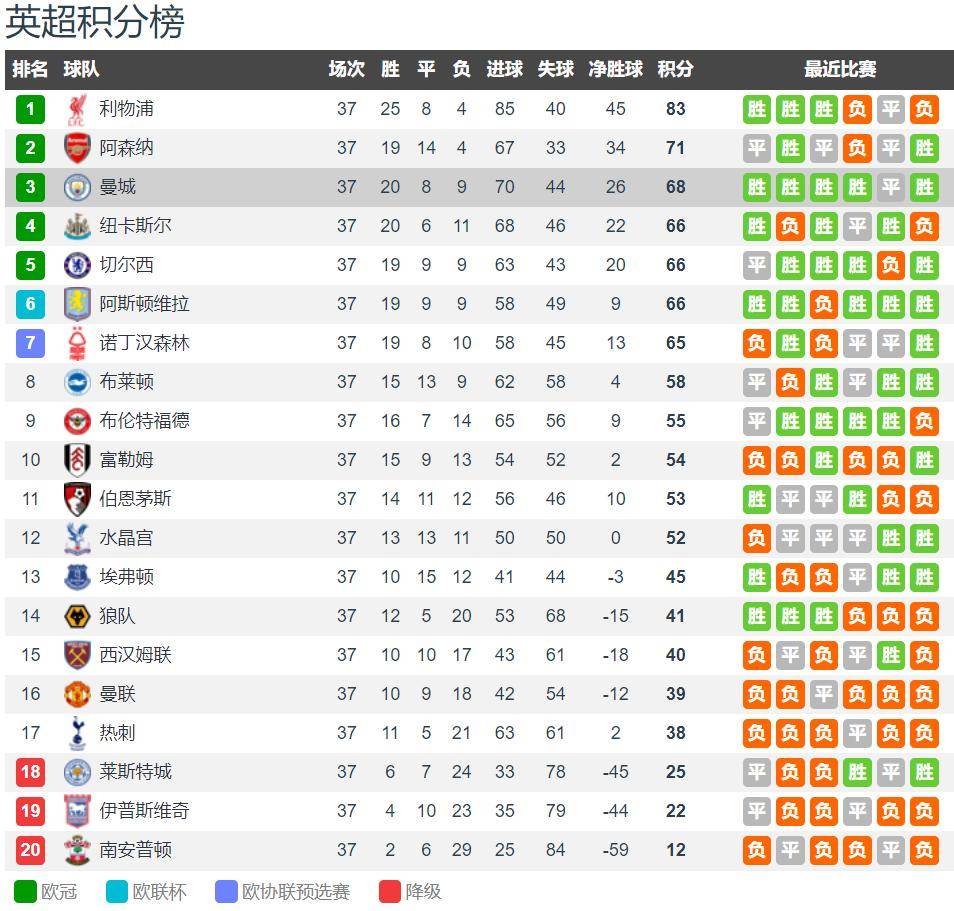Screen dimensions: 954x911
Task: Click the Arsenal club crest icon
Action: tap(77, 148)
